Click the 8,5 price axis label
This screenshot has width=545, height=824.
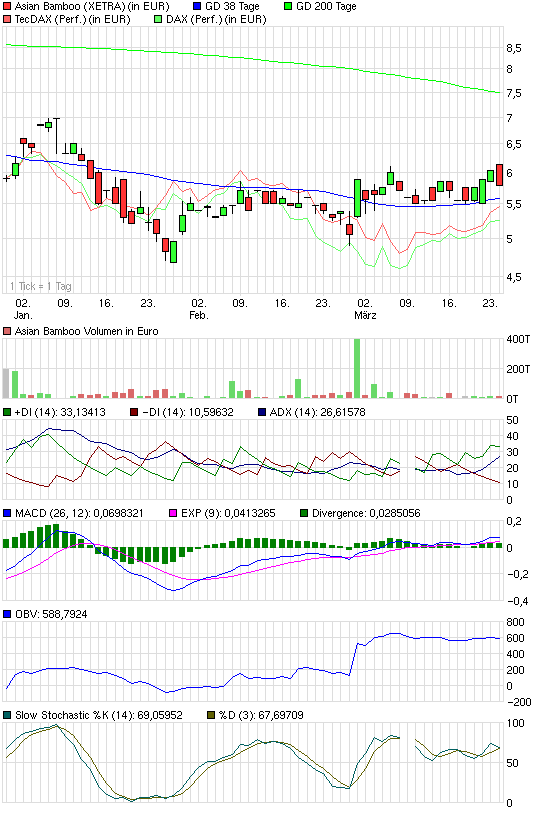pyautogui.click(x=514, y=48)
